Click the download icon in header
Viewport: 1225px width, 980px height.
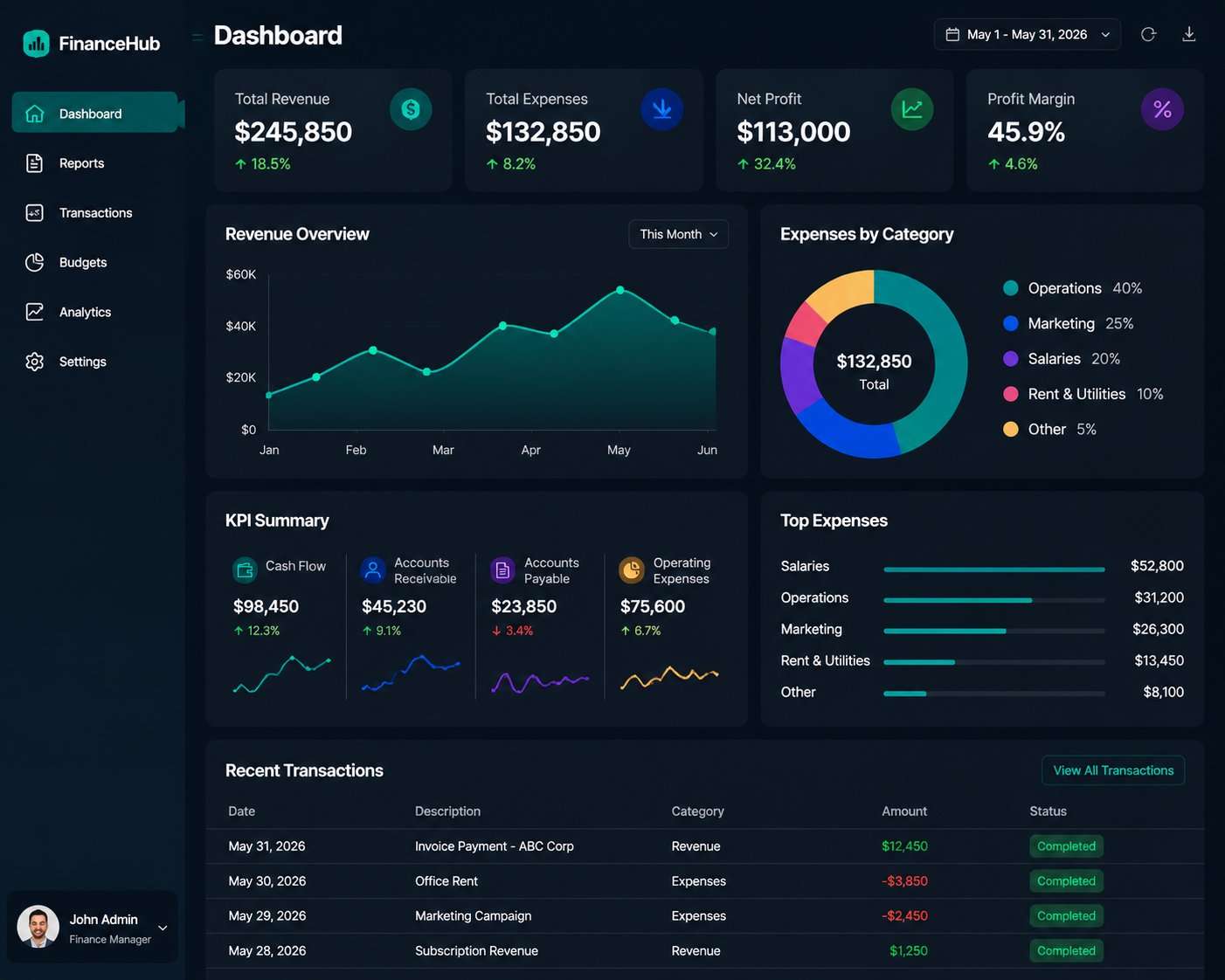pyautogui.click(x=1189, y=34)
